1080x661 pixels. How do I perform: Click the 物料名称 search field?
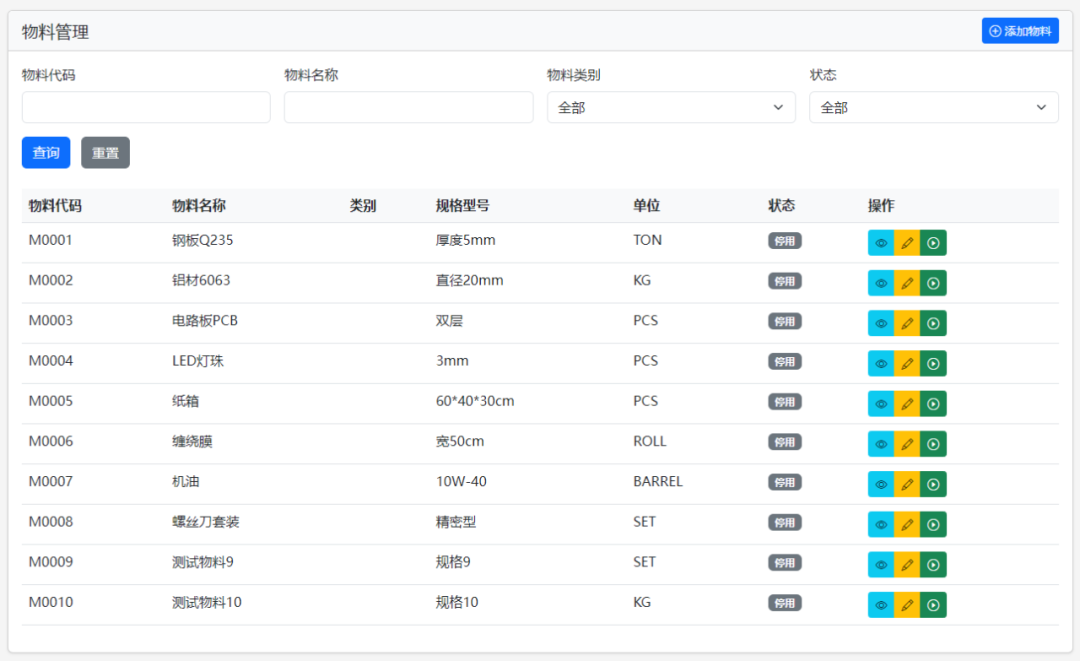[x=408, y=106]
